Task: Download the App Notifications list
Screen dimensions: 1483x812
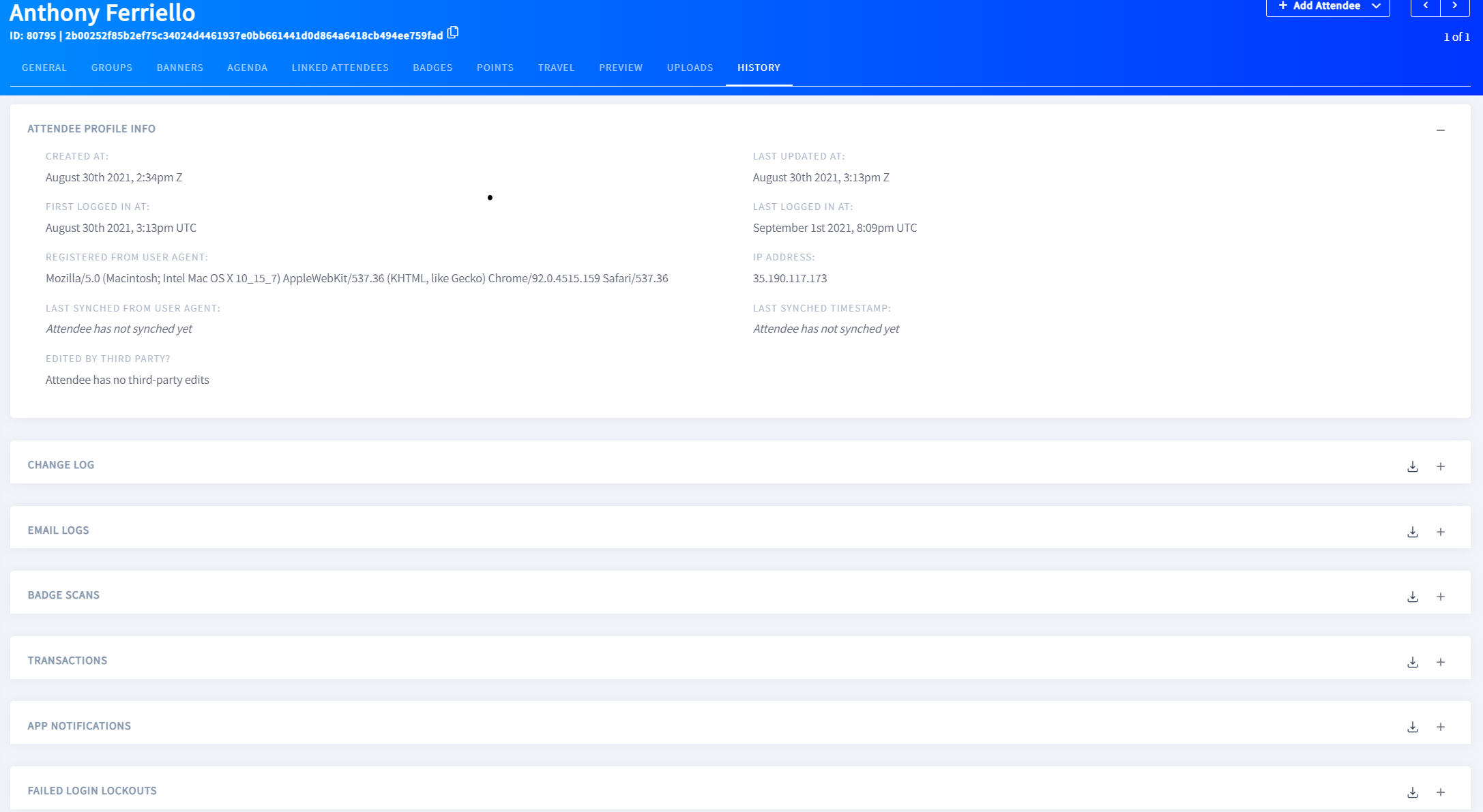Action: (1413, 727)
